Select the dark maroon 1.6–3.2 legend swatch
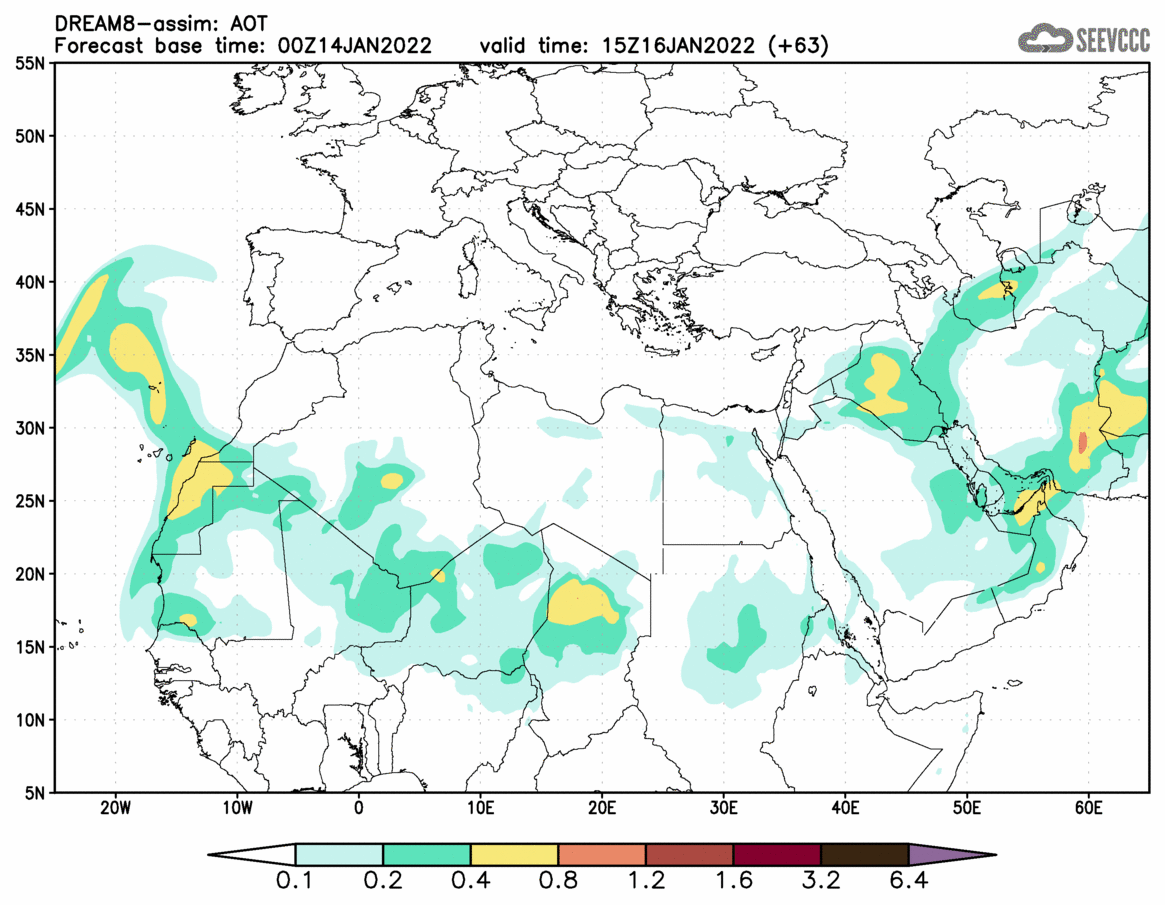 coord(777,855)
